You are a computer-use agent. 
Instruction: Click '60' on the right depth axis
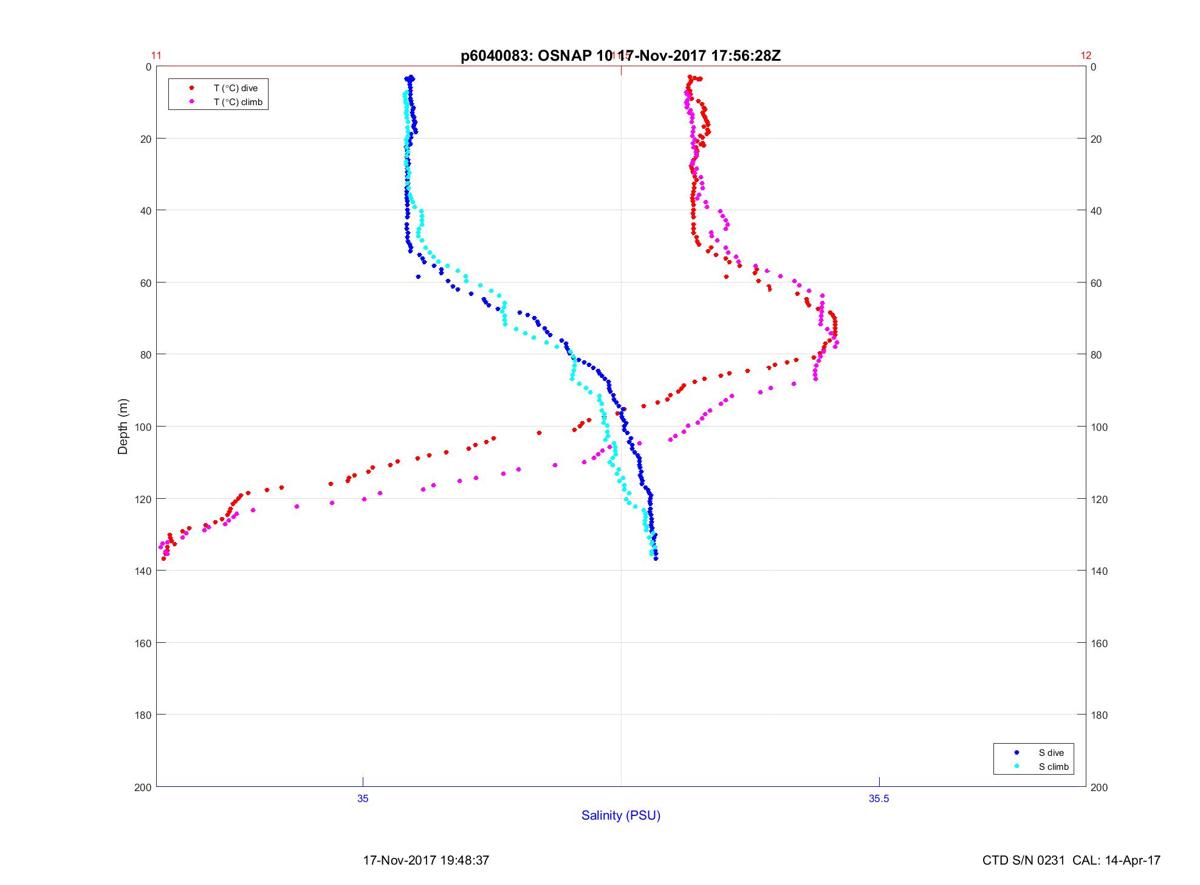[x=1096, y=283]
